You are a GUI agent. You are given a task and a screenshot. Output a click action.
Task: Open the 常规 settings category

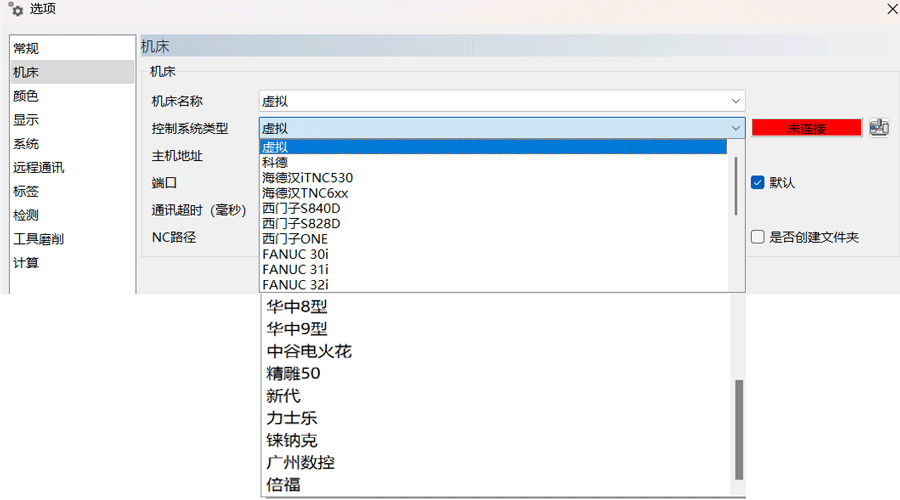pyautogui.click(x=72, y=48)
